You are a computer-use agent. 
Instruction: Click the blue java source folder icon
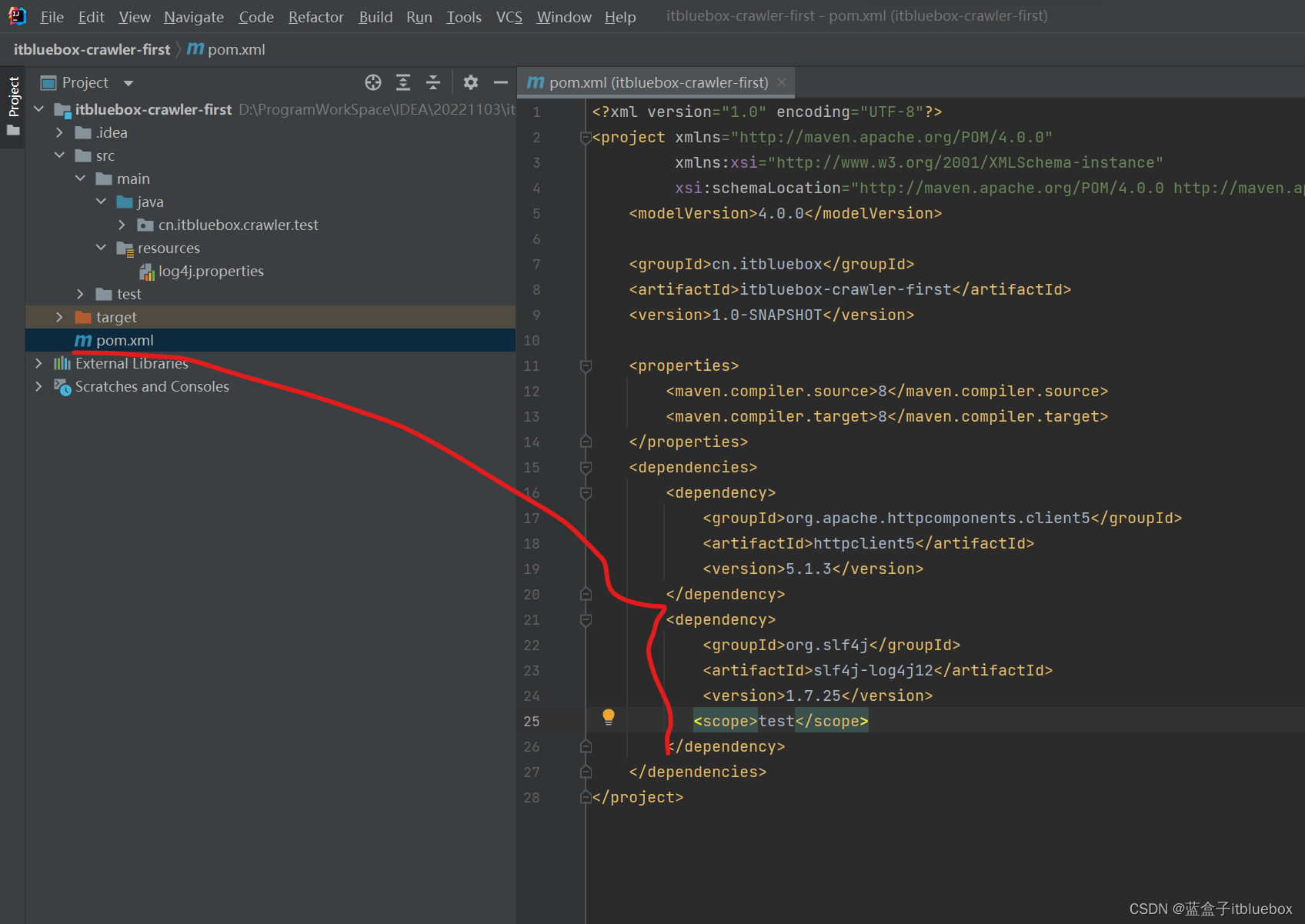coord(125,202)
